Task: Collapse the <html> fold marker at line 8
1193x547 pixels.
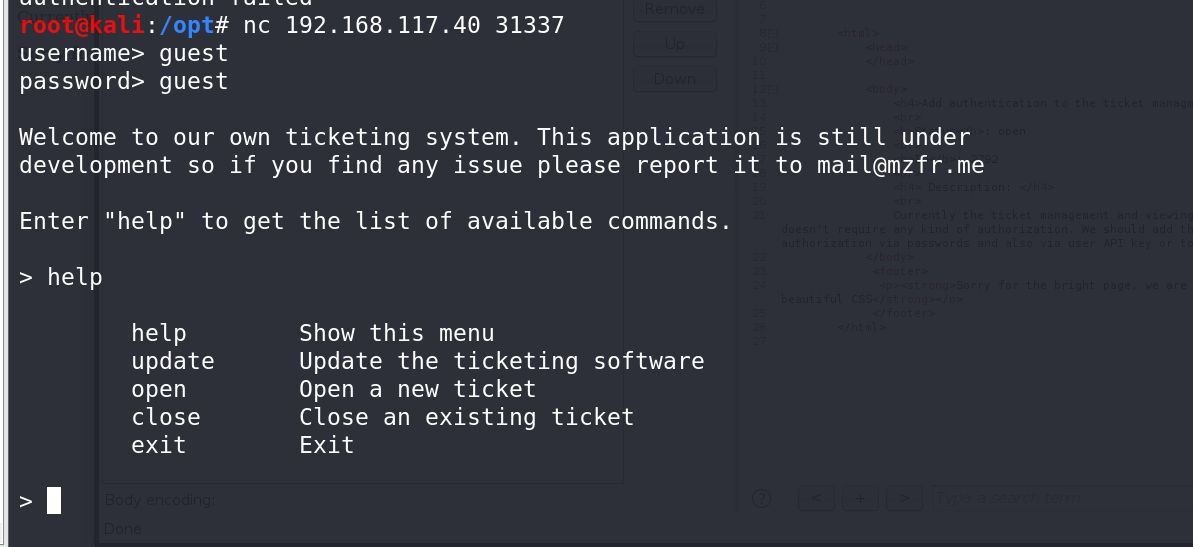Action: (x=772, y=33)
